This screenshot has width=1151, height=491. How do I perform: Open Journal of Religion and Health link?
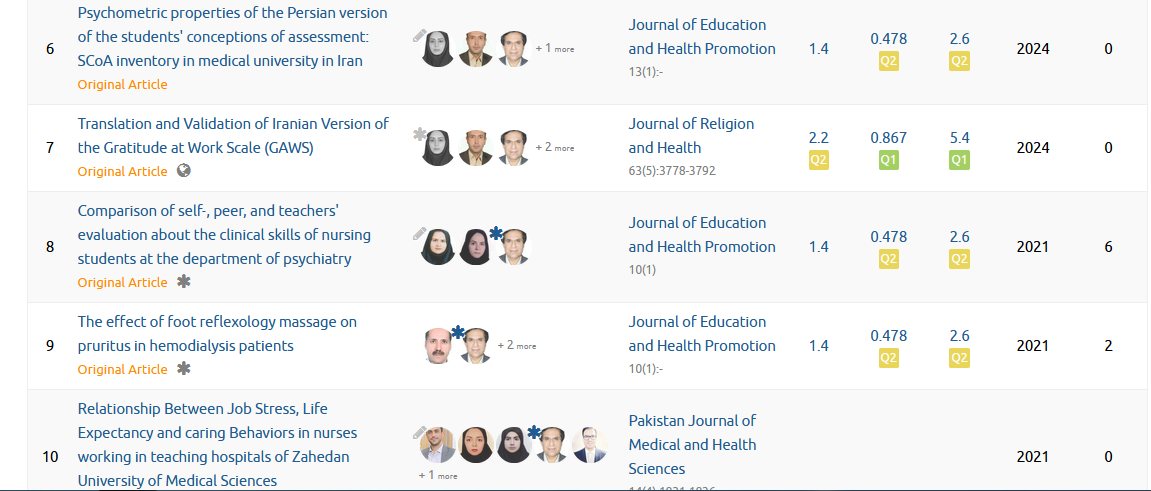coord(691,135)
